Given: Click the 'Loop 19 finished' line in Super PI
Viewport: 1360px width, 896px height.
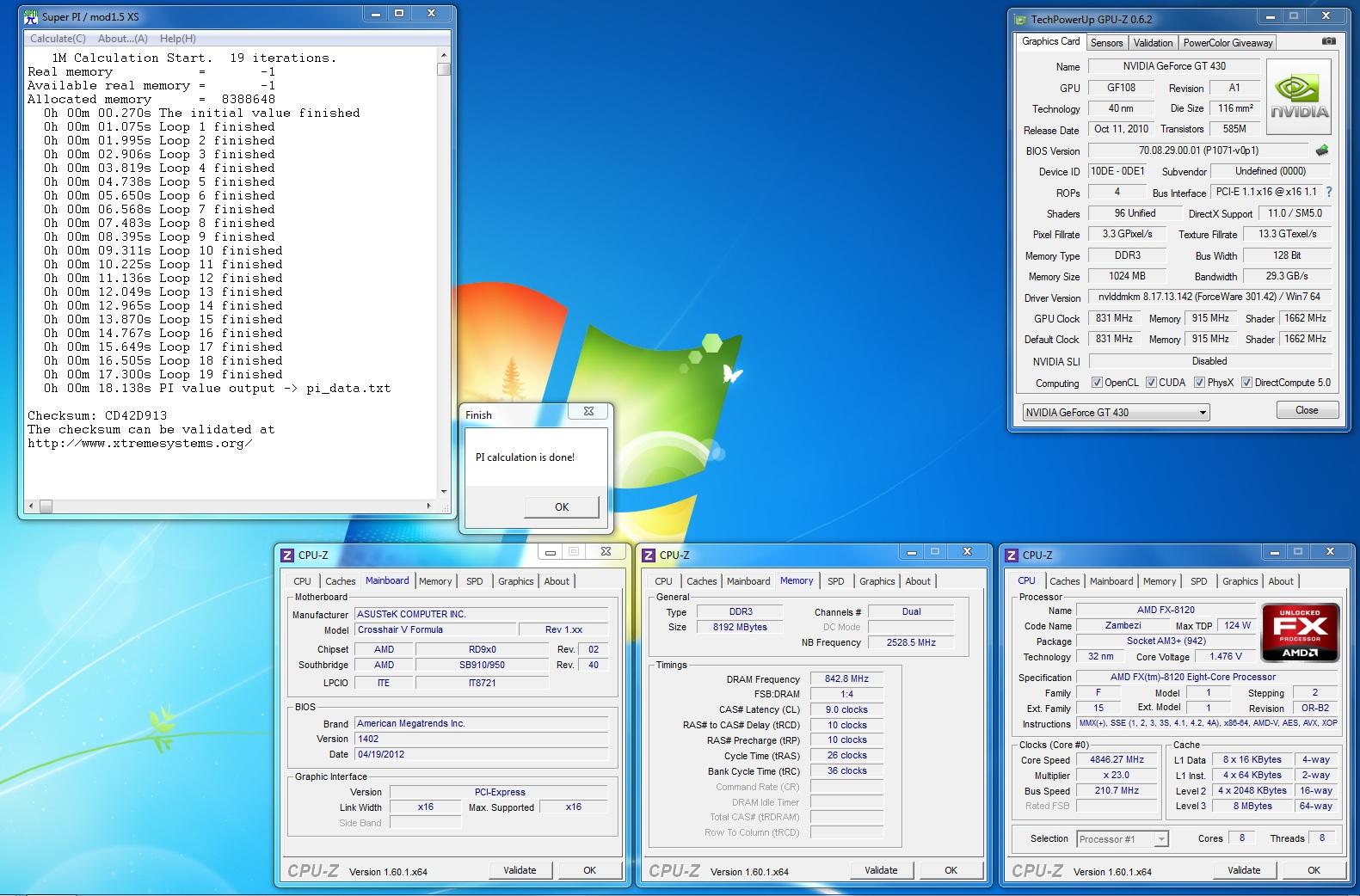Looking at the screenshot, I should [163, 374].
